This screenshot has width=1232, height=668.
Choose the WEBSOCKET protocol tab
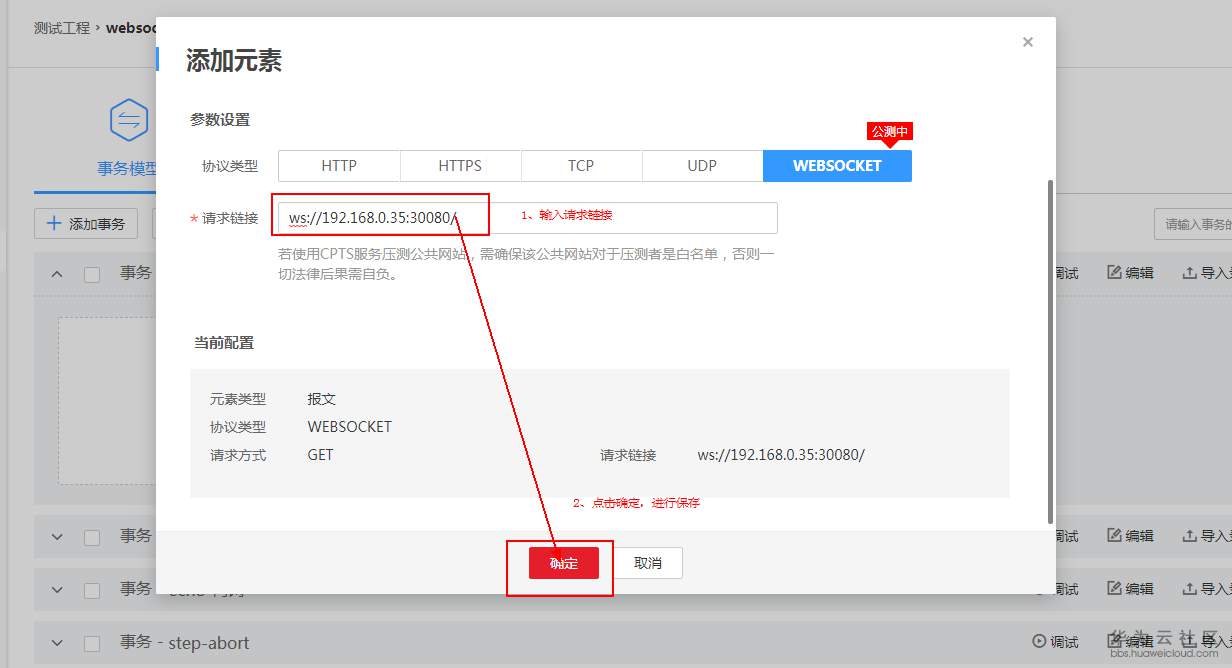pos(837,166)
